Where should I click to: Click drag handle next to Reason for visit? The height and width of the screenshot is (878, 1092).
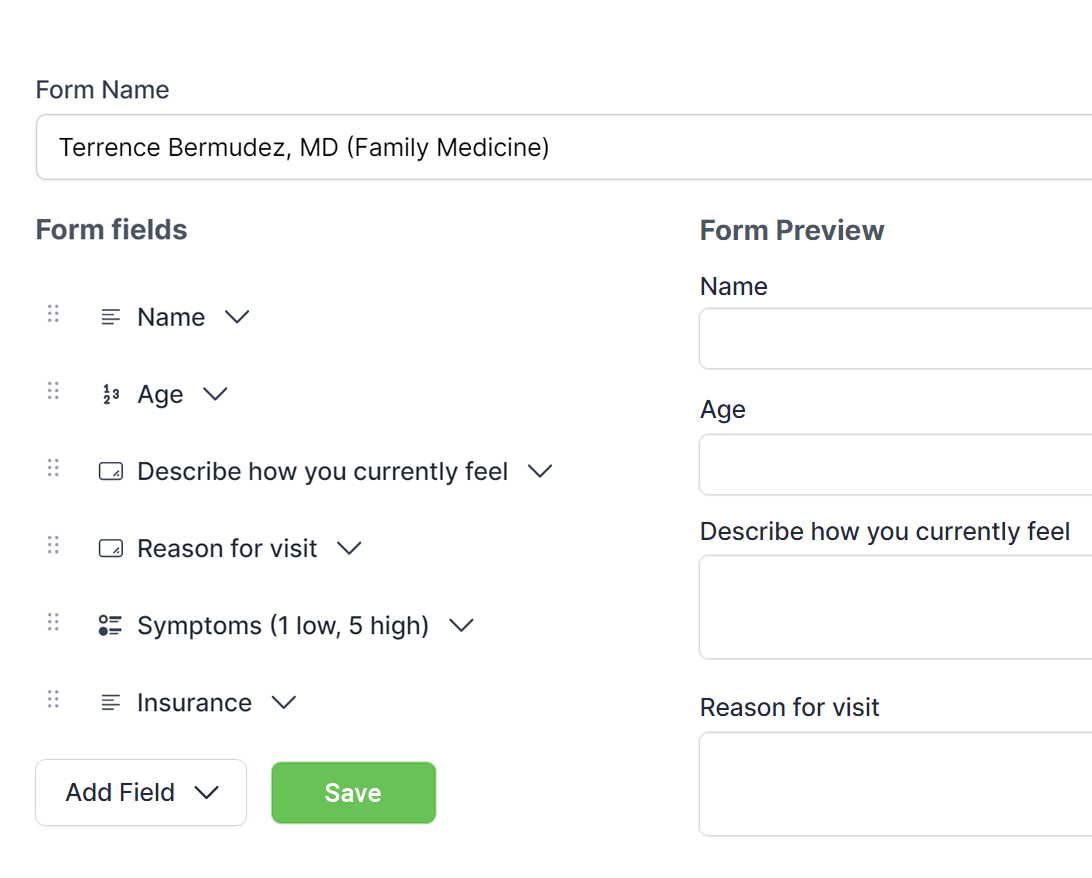[x=53, y=545]
